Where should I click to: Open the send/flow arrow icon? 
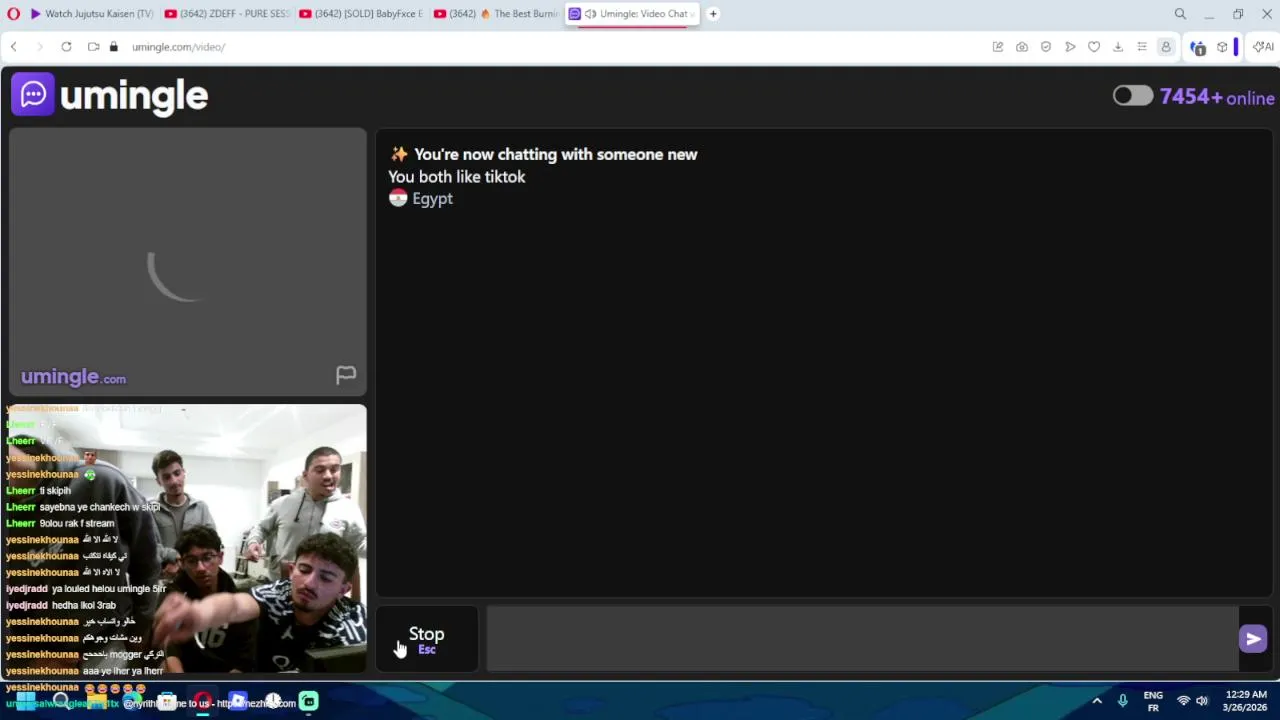coord(1070,47)
